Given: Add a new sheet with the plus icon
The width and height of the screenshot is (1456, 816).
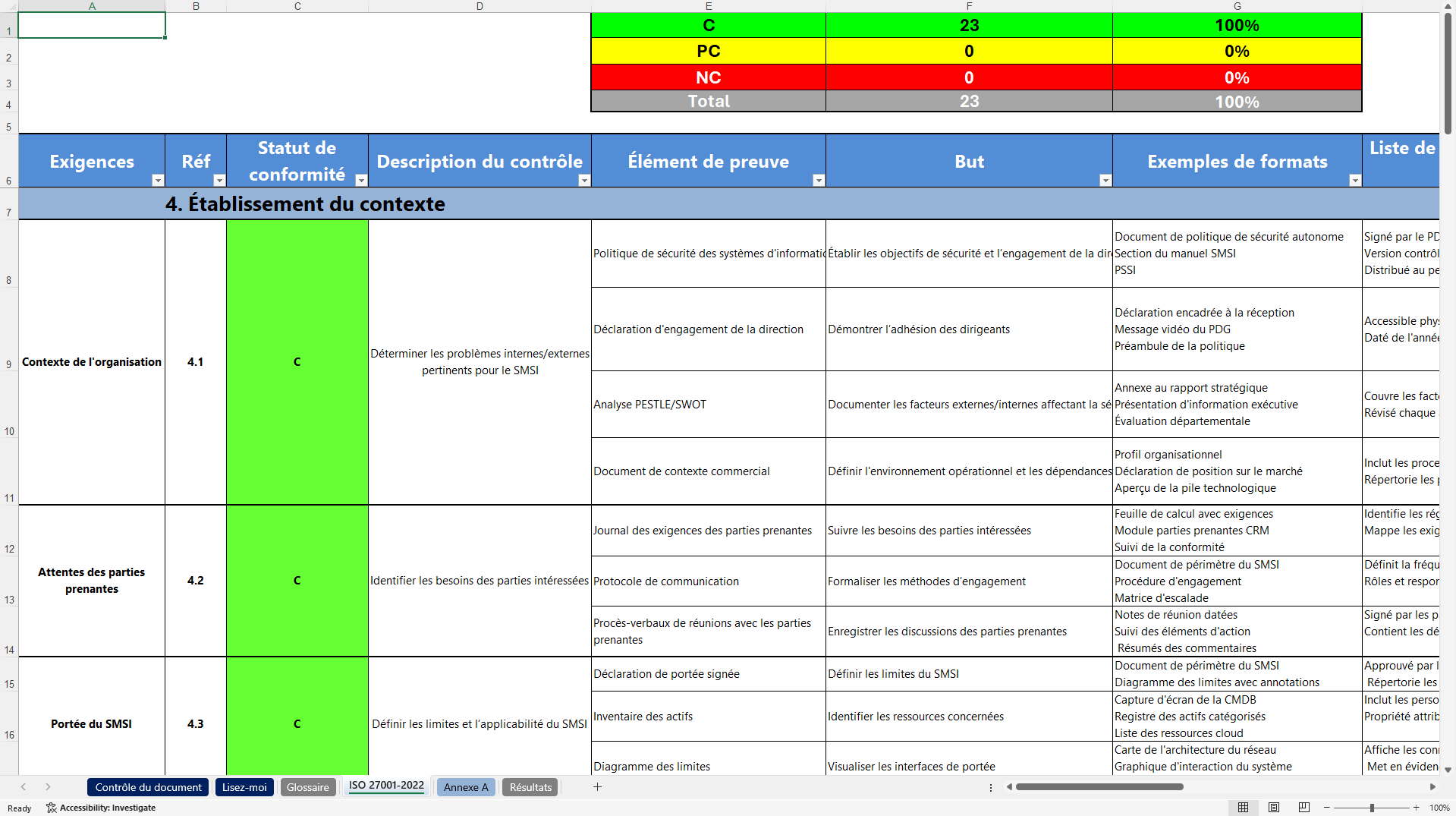Looking at the screenshot, I should [x=597, y=787].
